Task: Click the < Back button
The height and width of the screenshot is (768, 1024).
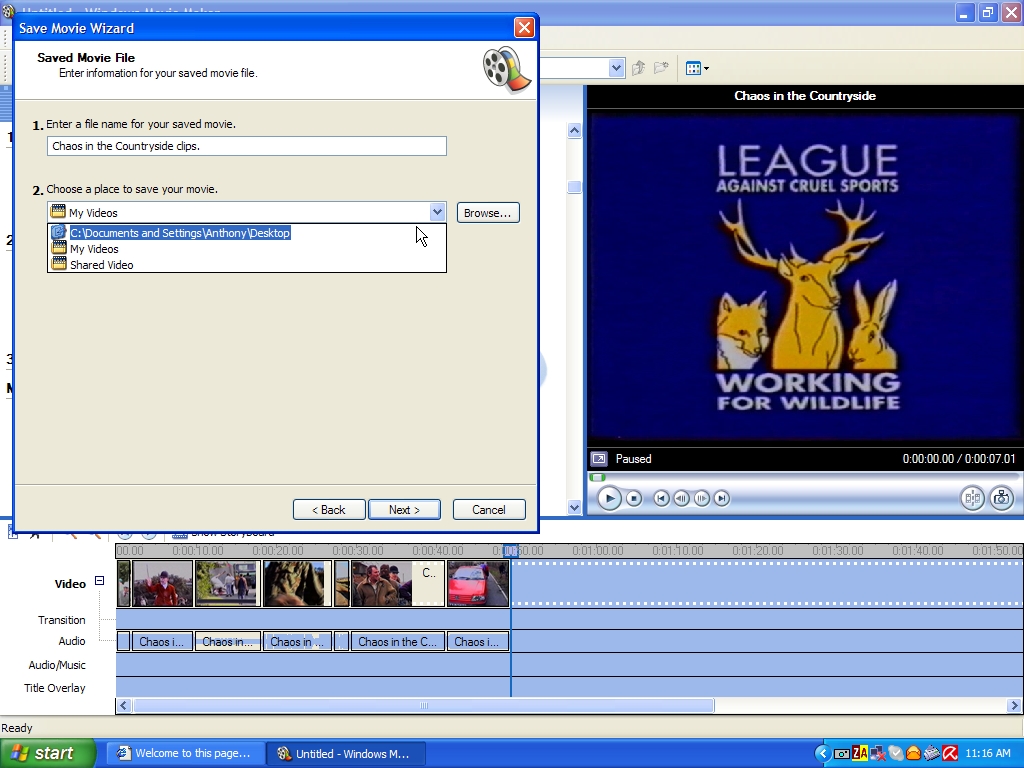Action: [329, 510]
